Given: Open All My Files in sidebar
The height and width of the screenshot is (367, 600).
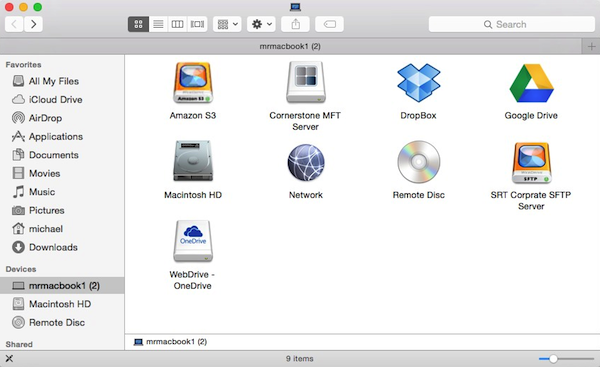Looking at the screenshot, I should tap(62, 81).
